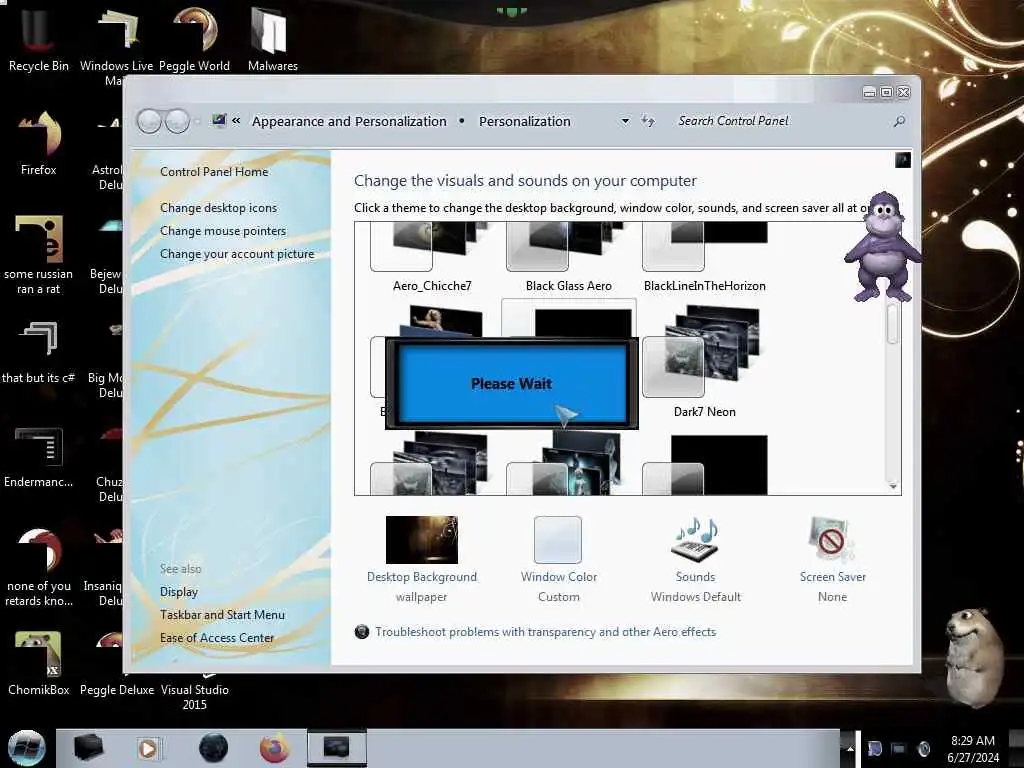Open the Endermanc... desktop icon
The width and height of the screenshot is (1024, 768).
[x=39, y=457]
